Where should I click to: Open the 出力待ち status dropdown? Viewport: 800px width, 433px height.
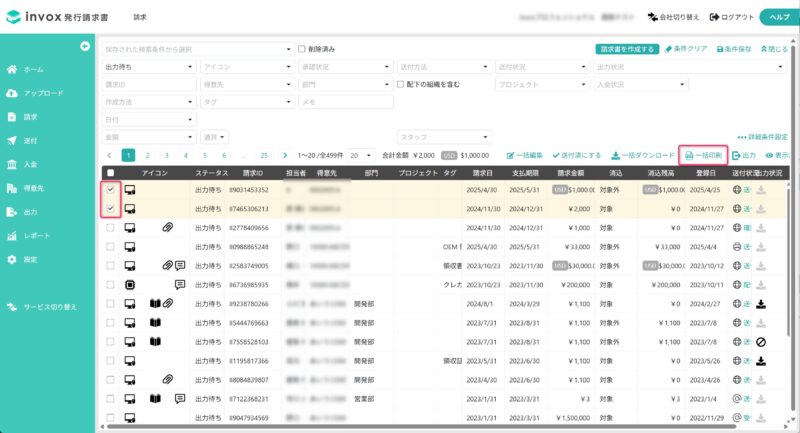pyautogui.click(x=149, y=67)
